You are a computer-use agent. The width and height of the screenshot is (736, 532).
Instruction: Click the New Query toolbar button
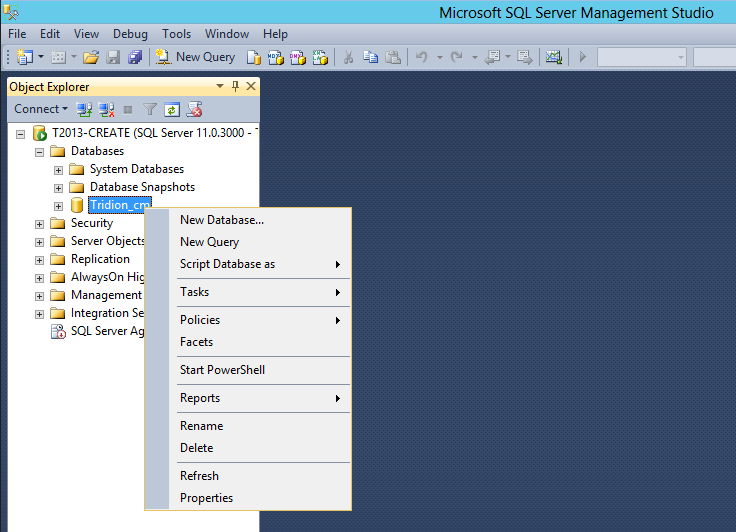click(195, 57)
